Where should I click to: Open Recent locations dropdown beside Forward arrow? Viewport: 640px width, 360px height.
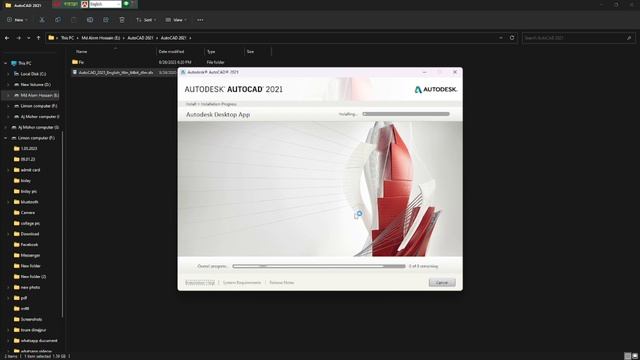(x=29, y=38)
